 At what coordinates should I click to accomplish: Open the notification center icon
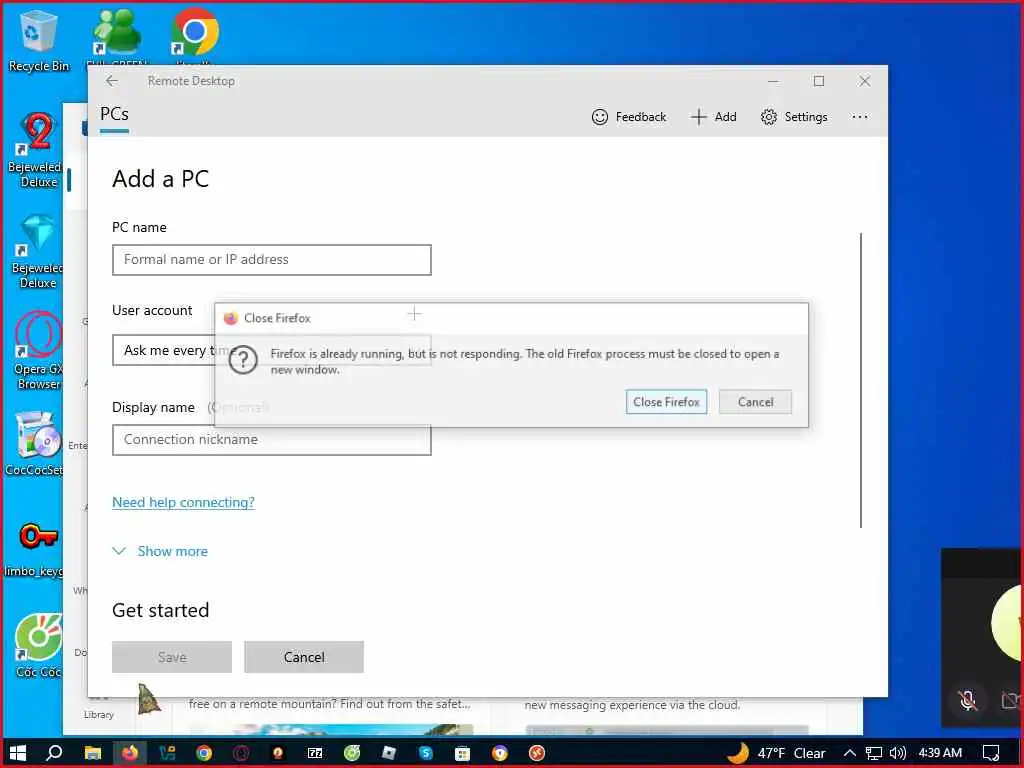991,753
